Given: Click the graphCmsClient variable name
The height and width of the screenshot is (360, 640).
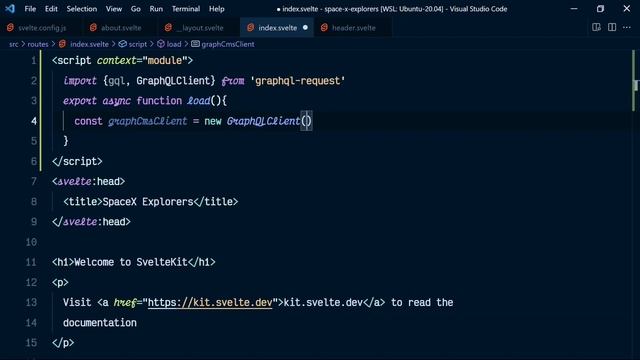Looking at the screenshot, I should coord(148,121).
